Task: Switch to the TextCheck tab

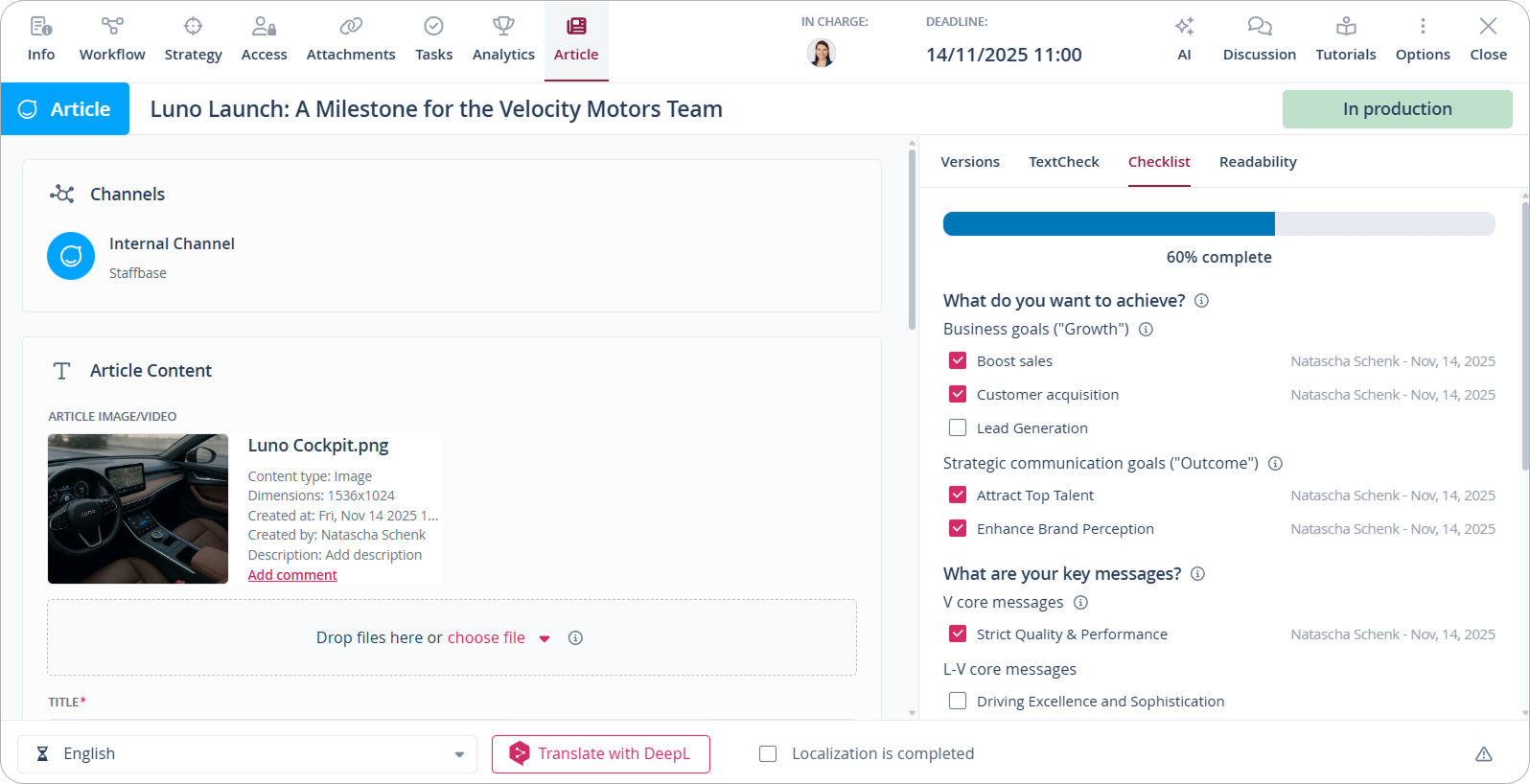Action: (1063, 162)
